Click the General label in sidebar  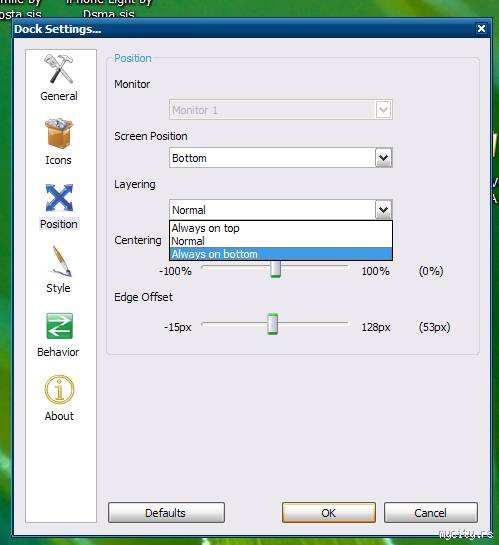tap(59, 96)
